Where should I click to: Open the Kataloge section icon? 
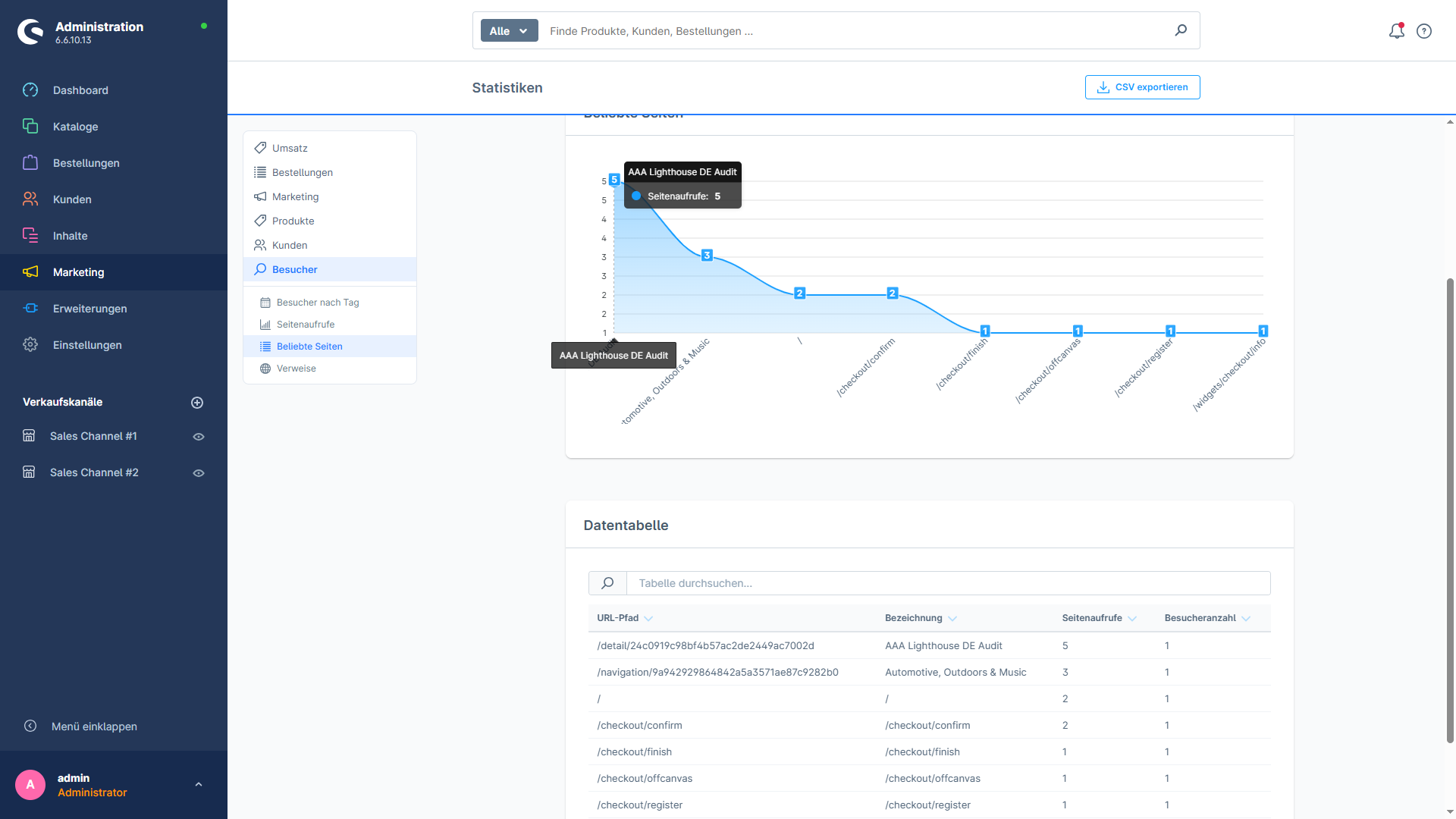point(30,127)
